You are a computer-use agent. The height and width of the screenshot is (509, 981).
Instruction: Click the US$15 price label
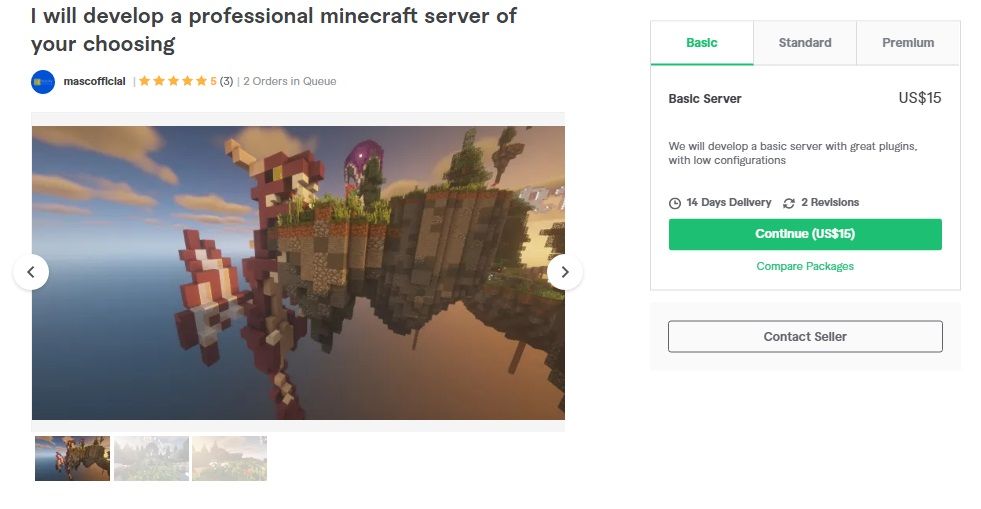click(x=920, y=98)
